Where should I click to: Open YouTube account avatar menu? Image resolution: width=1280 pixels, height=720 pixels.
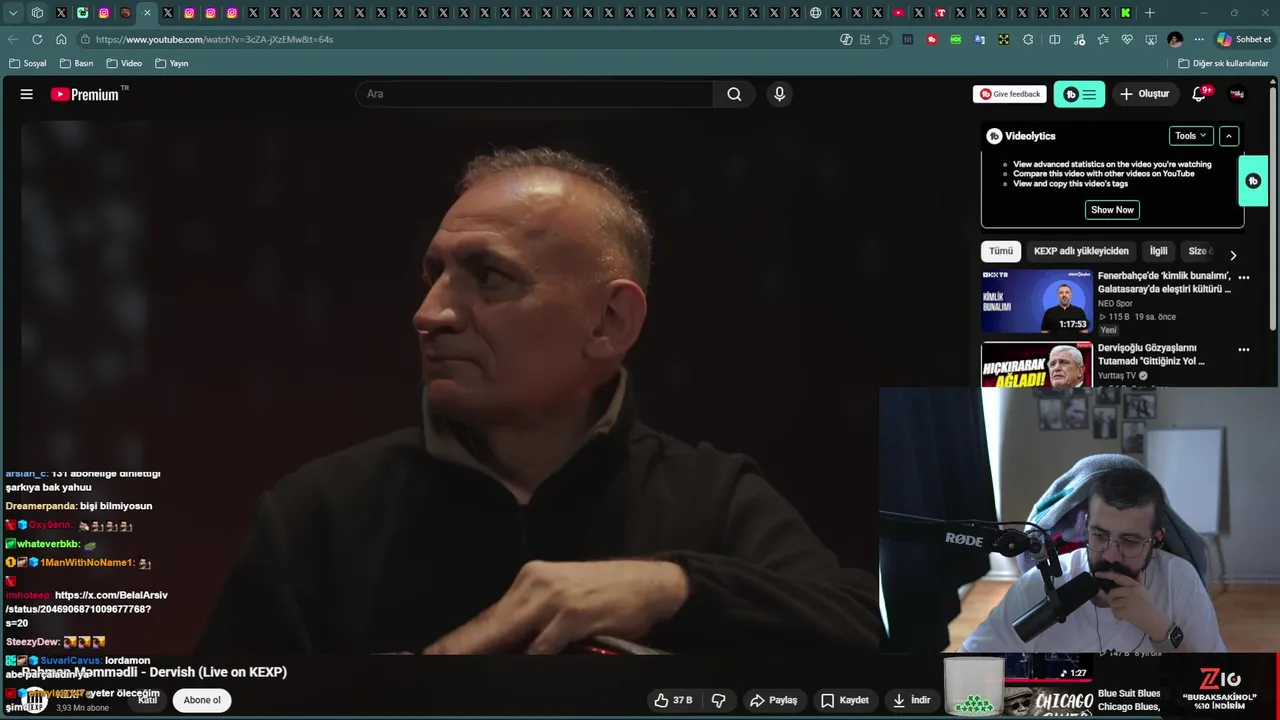pyautogui.click(x=1237, y=94)
